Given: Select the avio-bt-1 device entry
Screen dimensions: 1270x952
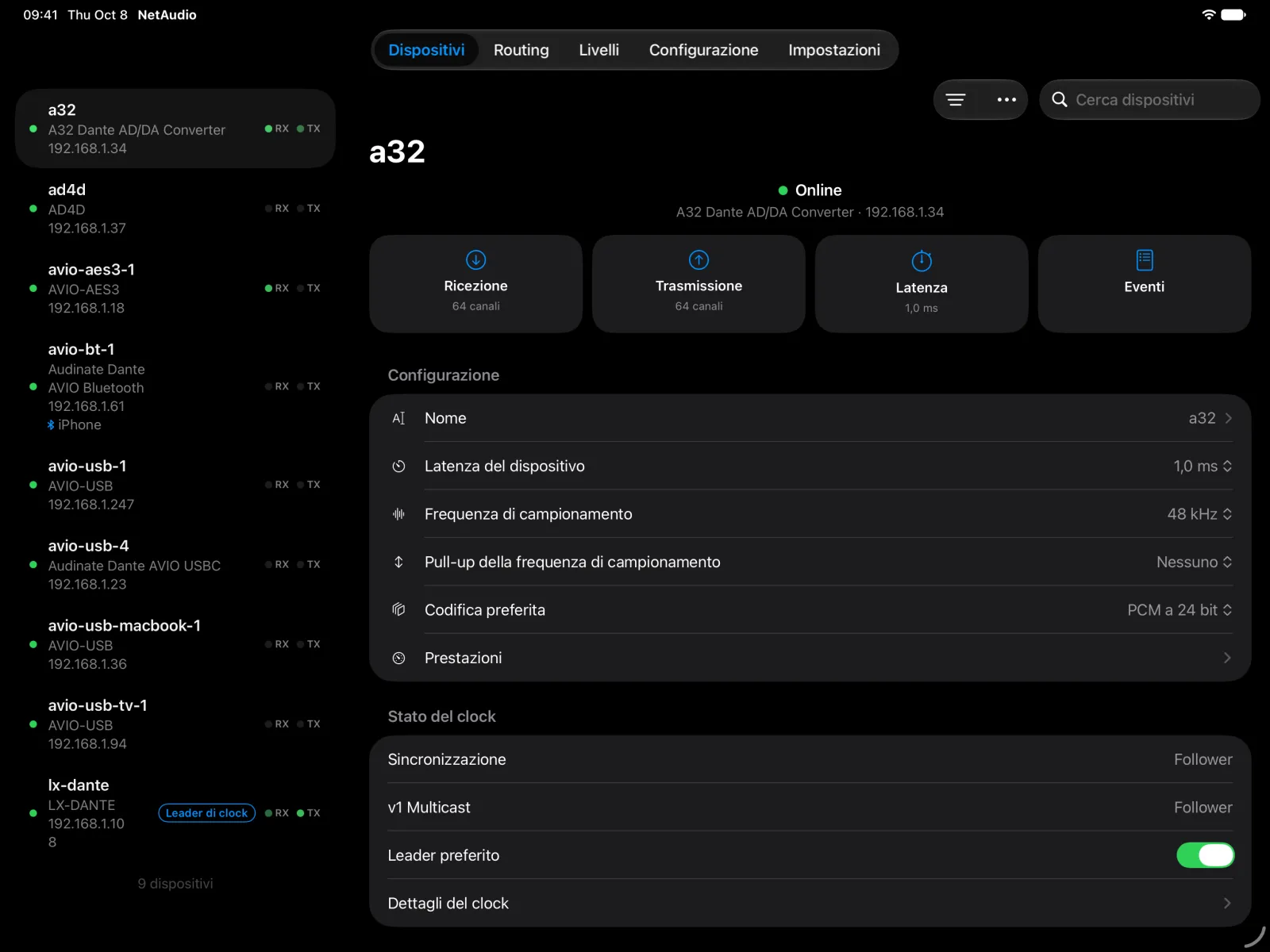Looking at the screenshot, I should point(175,386).
